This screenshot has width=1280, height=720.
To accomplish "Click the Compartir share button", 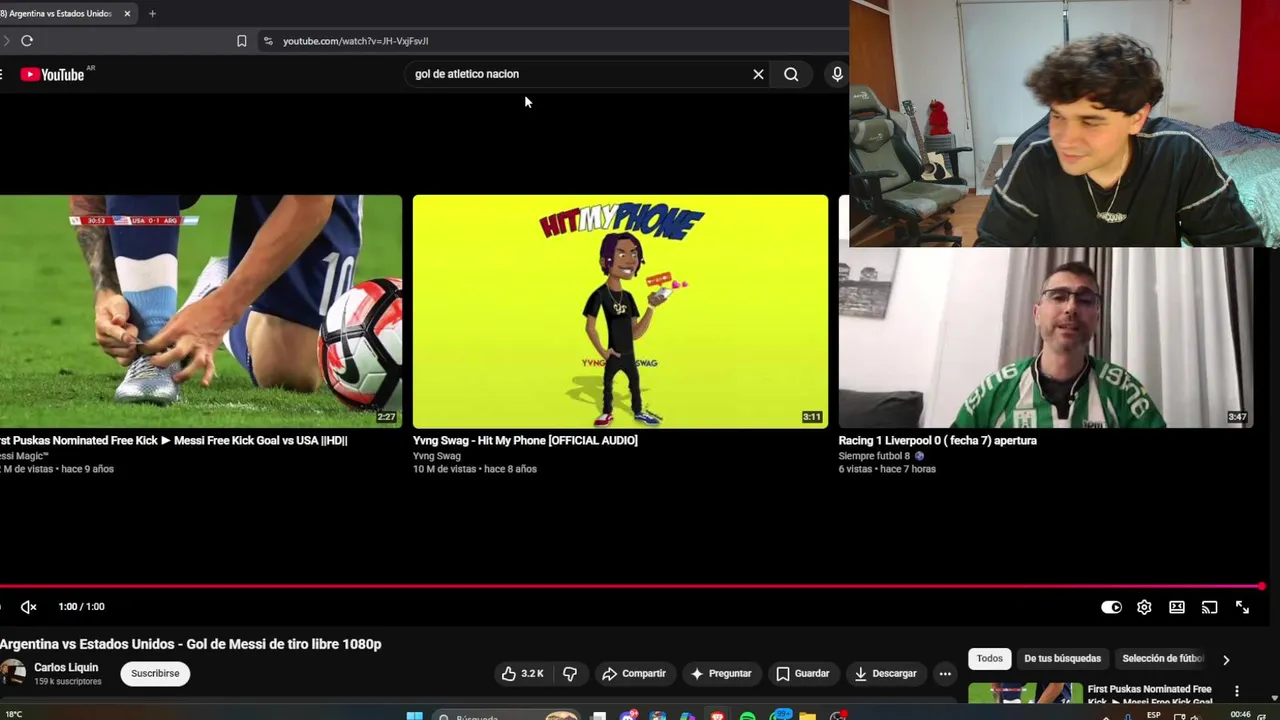I will (634, 674).
